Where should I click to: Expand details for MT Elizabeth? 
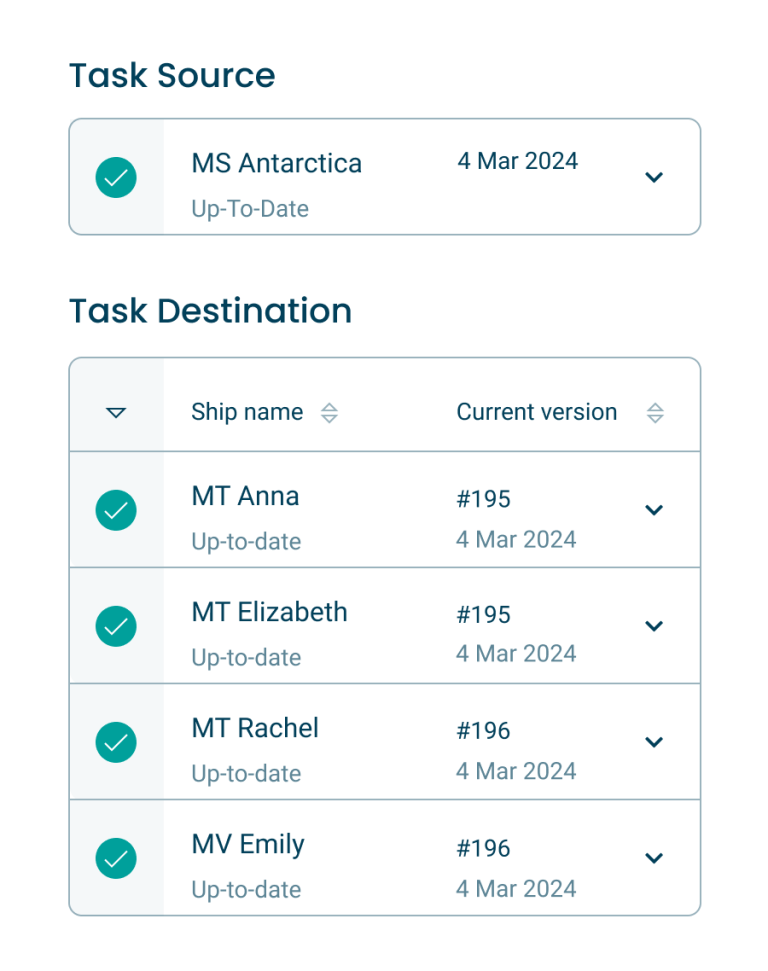click(x=654, y=625)
